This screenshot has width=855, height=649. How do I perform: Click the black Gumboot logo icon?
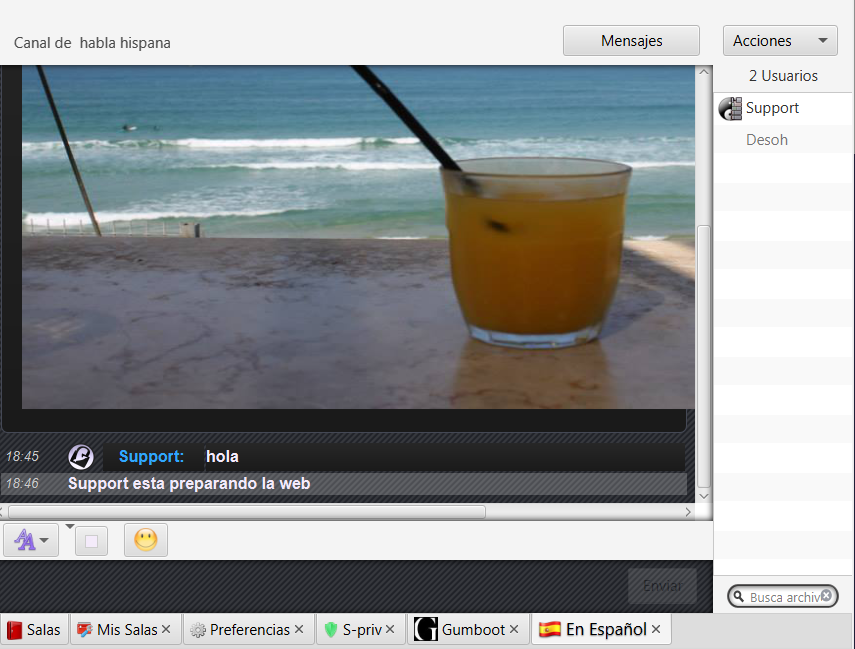[424, 629]
